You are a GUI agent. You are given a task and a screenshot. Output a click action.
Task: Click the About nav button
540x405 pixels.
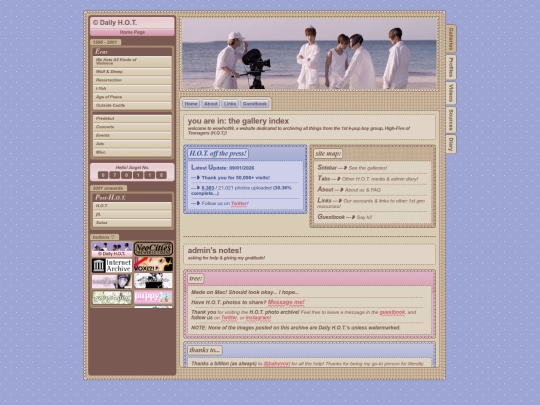pyautogui.click(x=210, y=104)
